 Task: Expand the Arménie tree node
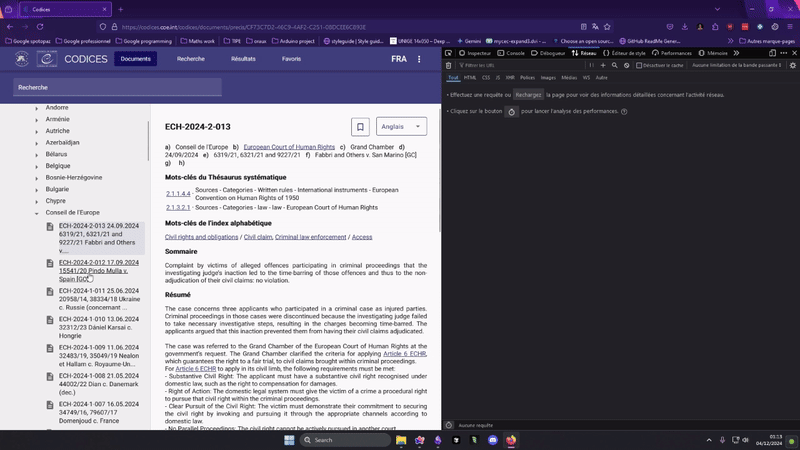pos(37,120)
